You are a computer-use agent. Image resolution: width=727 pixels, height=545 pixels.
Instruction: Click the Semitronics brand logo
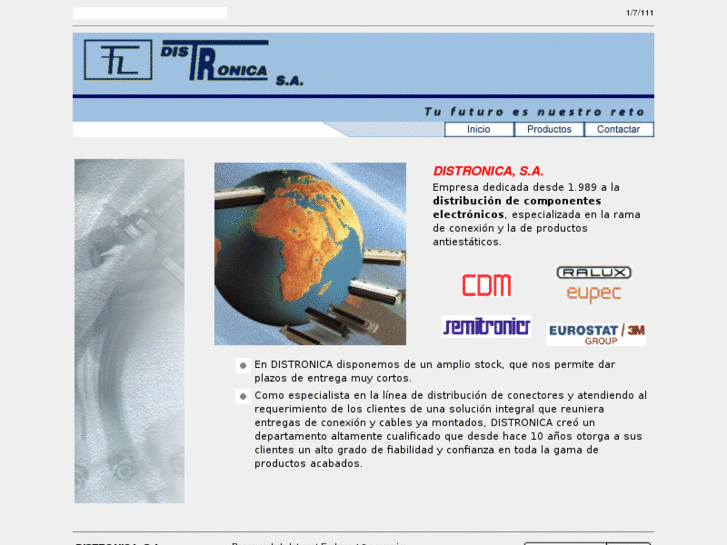486,326
